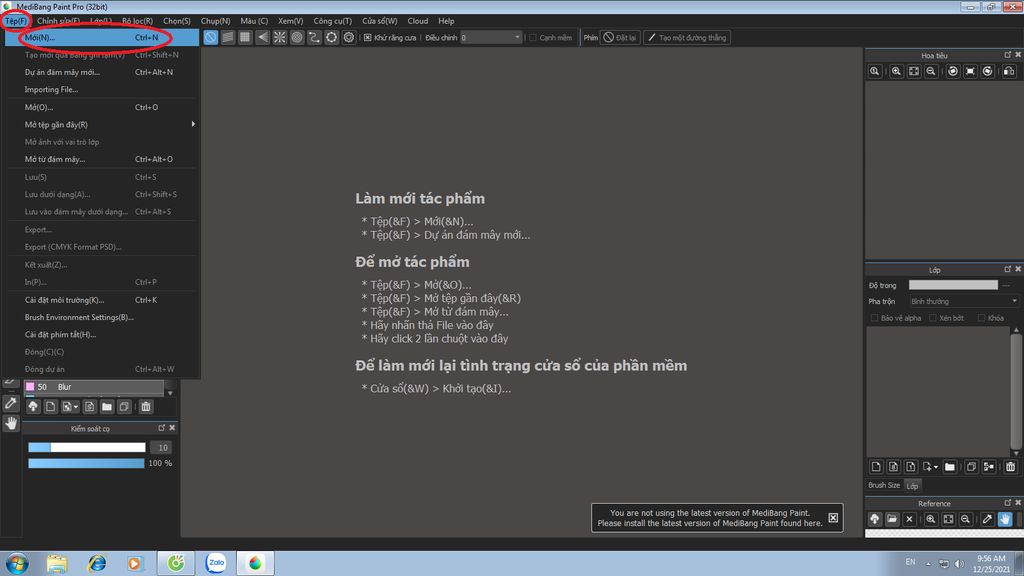Image resolution: width=1024 pixels, height=576 pixels.
Task: Choose Mở(O)... menu entry
Action: tap(101, 107)
